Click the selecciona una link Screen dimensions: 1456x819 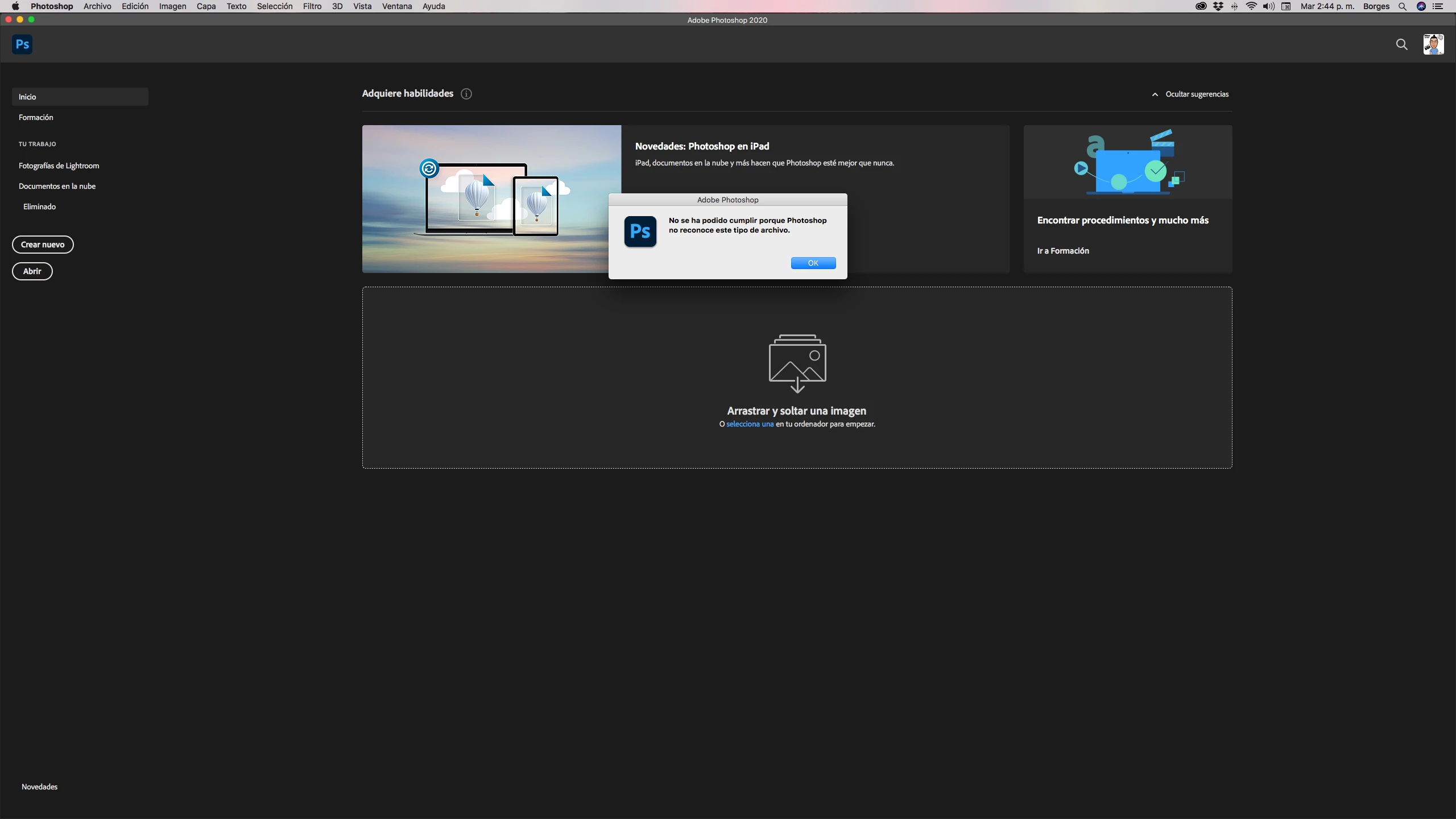click(x=750, y=424)
